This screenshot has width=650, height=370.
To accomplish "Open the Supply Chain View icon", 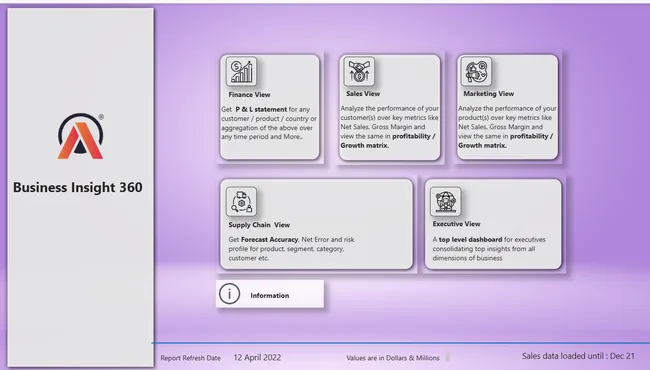I will pos(241,202).
